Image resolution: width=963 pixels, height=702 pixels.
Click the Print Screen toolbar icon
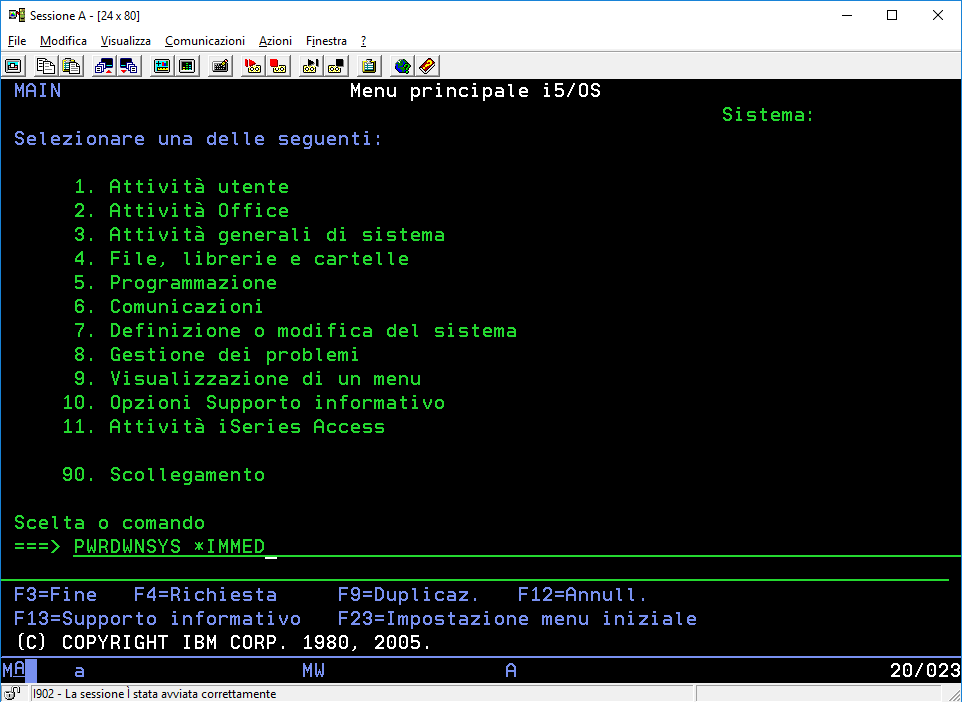click(14, 66)
